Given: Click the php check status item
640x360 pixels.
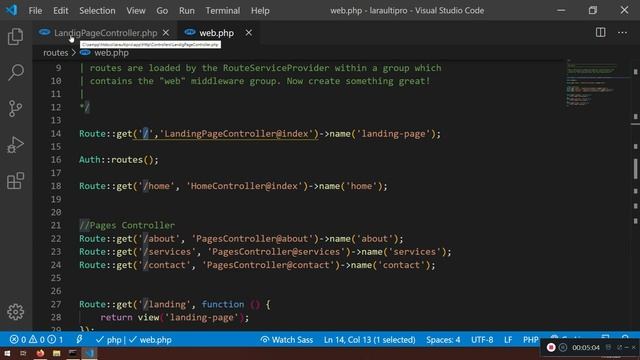Looking at the screenshot, I should [109, 340].
